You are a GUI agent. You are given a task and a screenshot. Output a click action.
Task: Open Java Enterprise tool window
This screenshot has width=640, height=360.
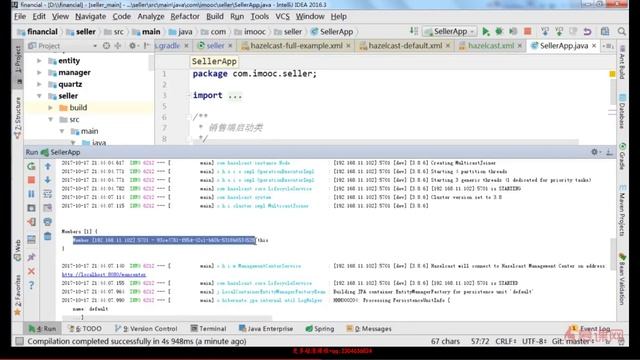click(x=266, y=329)
